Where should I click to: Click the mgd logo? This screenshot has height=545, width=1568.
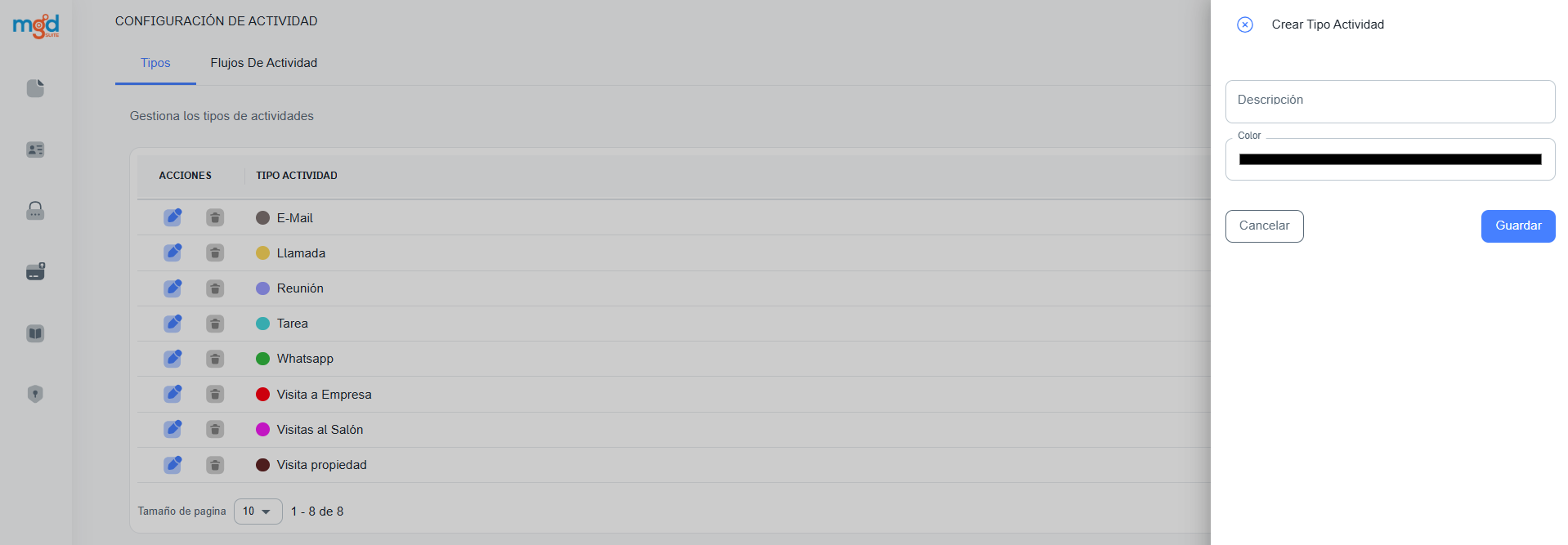[x=36, y=26]
